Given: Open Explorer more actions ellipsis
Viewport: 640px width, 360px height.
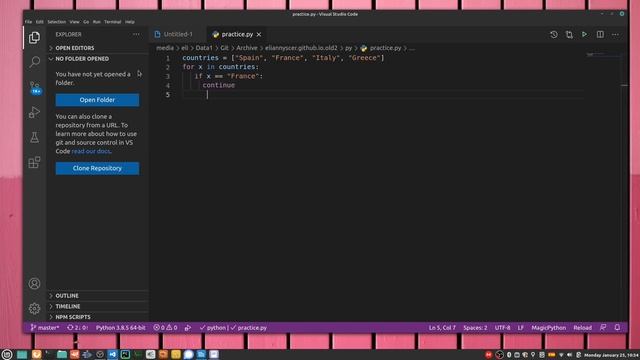Looking at the screenshot, I should click(136, 35).
